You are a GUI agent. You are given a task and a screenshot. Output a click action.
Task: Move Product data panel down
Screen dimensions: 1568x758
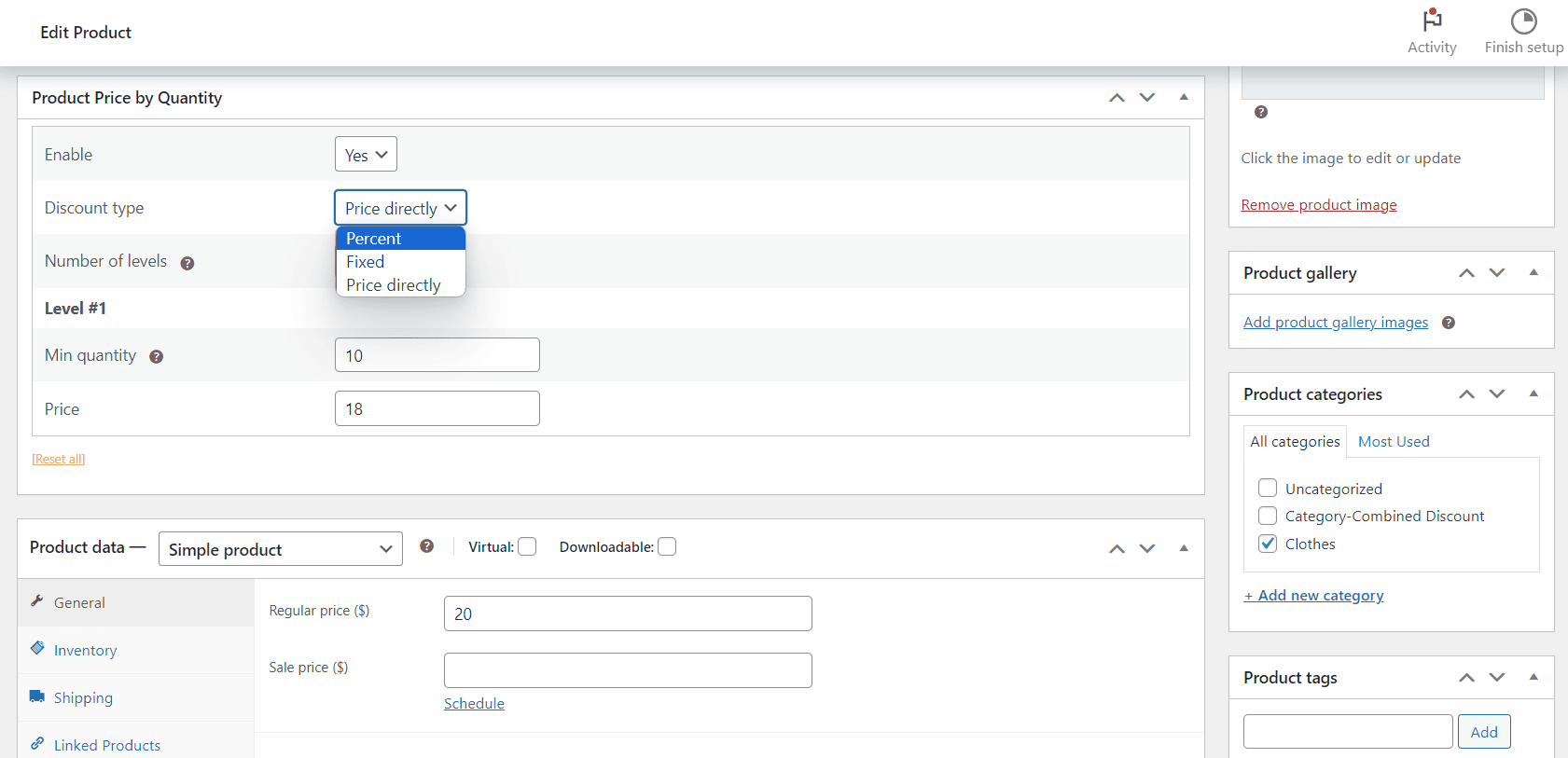tap(1147, 549)
